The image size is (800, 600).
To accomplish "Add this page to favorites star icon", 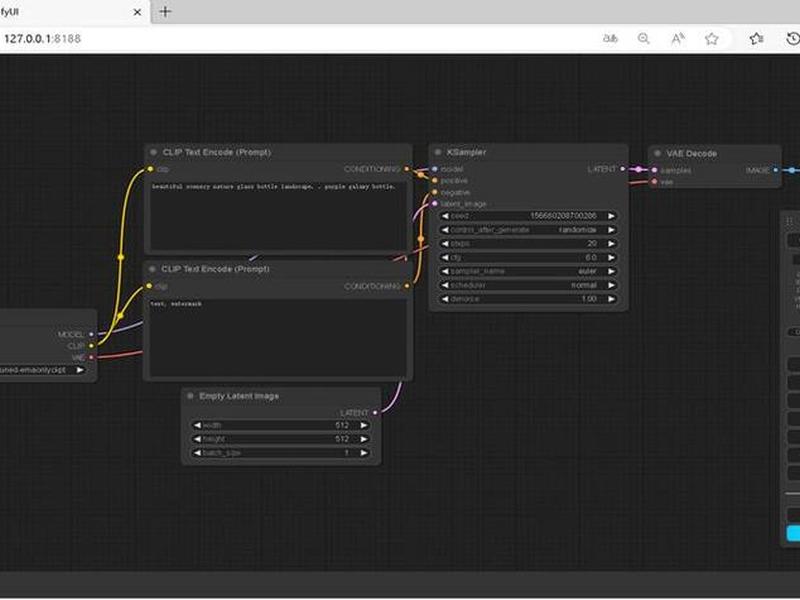I will click(x=712, y=38).
